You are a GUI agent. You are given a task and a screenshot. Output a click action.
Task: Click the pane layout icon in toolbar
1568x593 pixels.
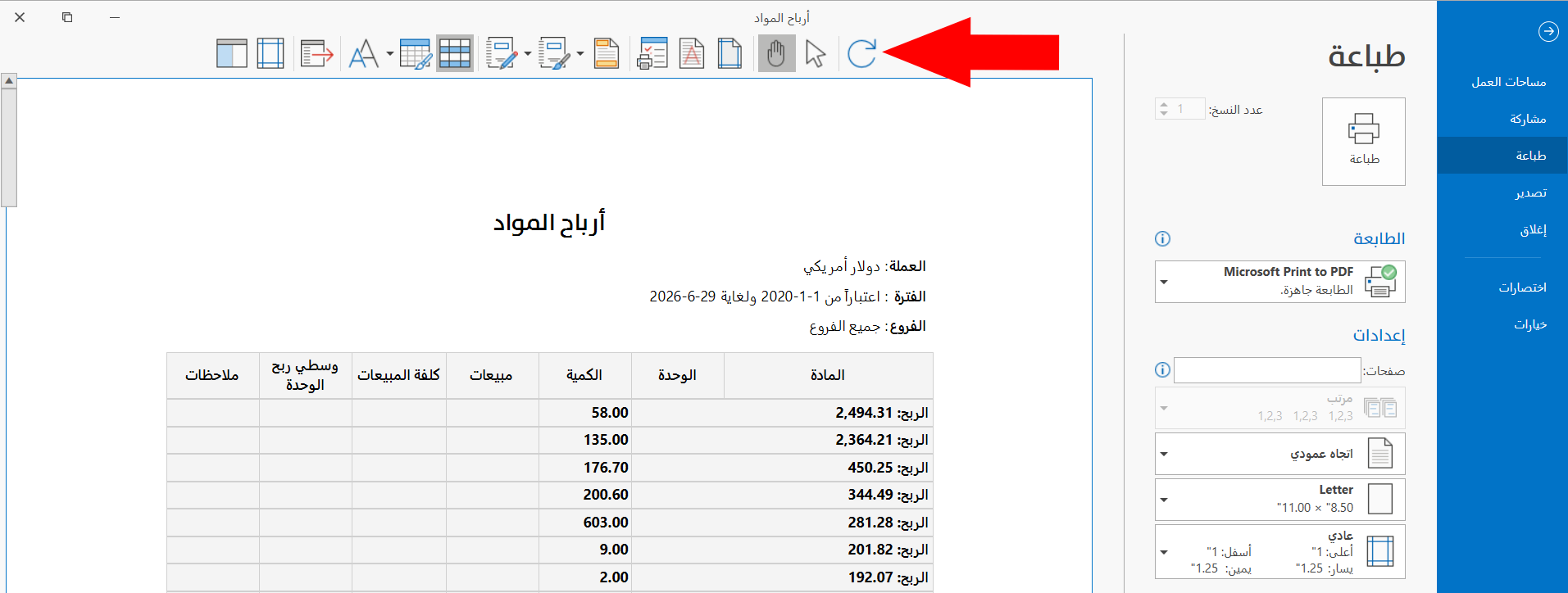point(232,54)
